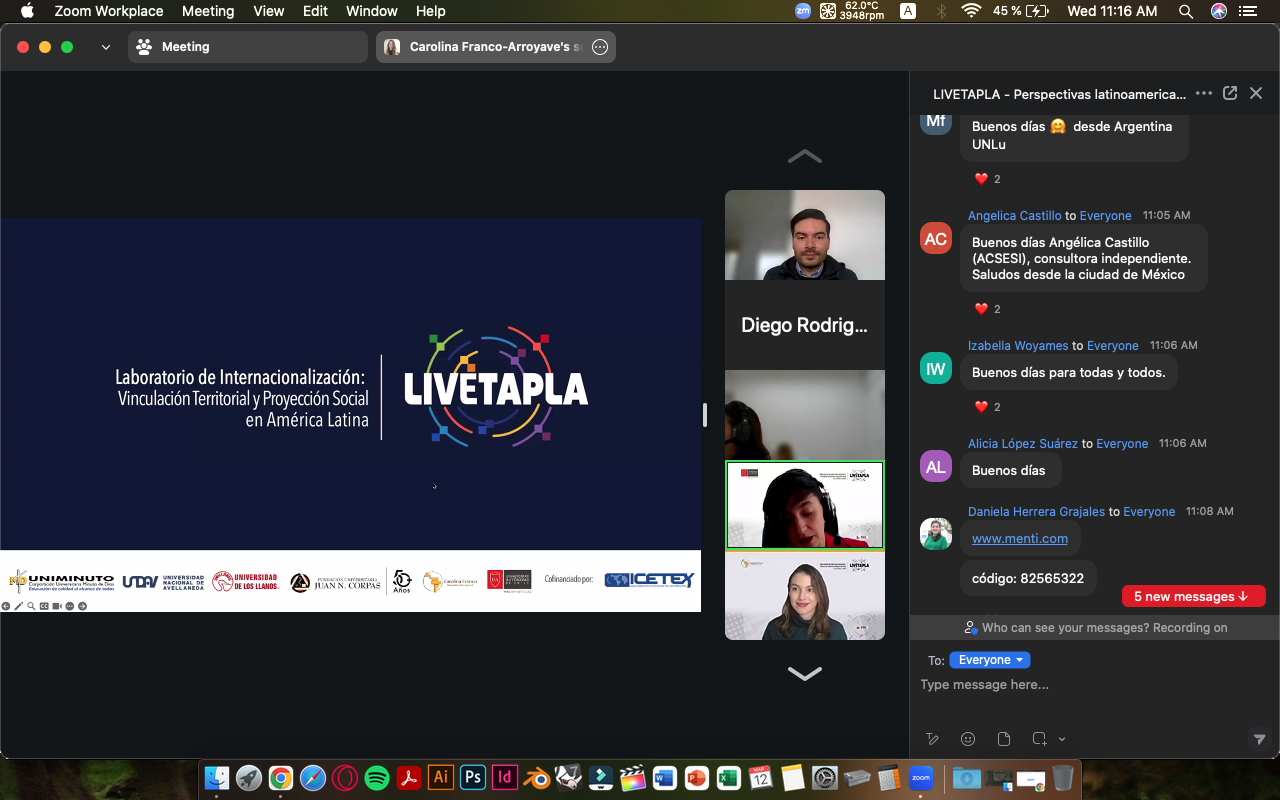Open Microsoft Excel from the Dock
The width and height of the screenshot is (1280, 800).
pos(729,777)
